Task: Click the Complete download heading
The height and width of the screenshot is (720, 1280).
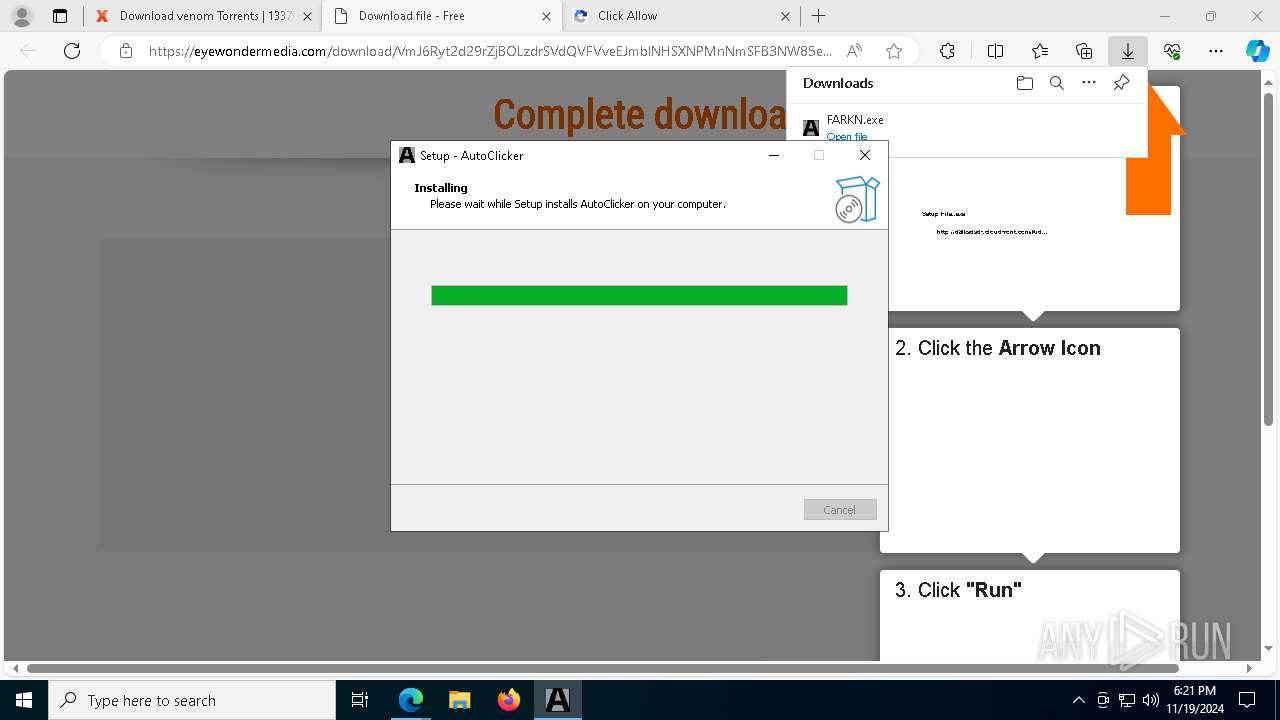Action: [x=640, y=115]
